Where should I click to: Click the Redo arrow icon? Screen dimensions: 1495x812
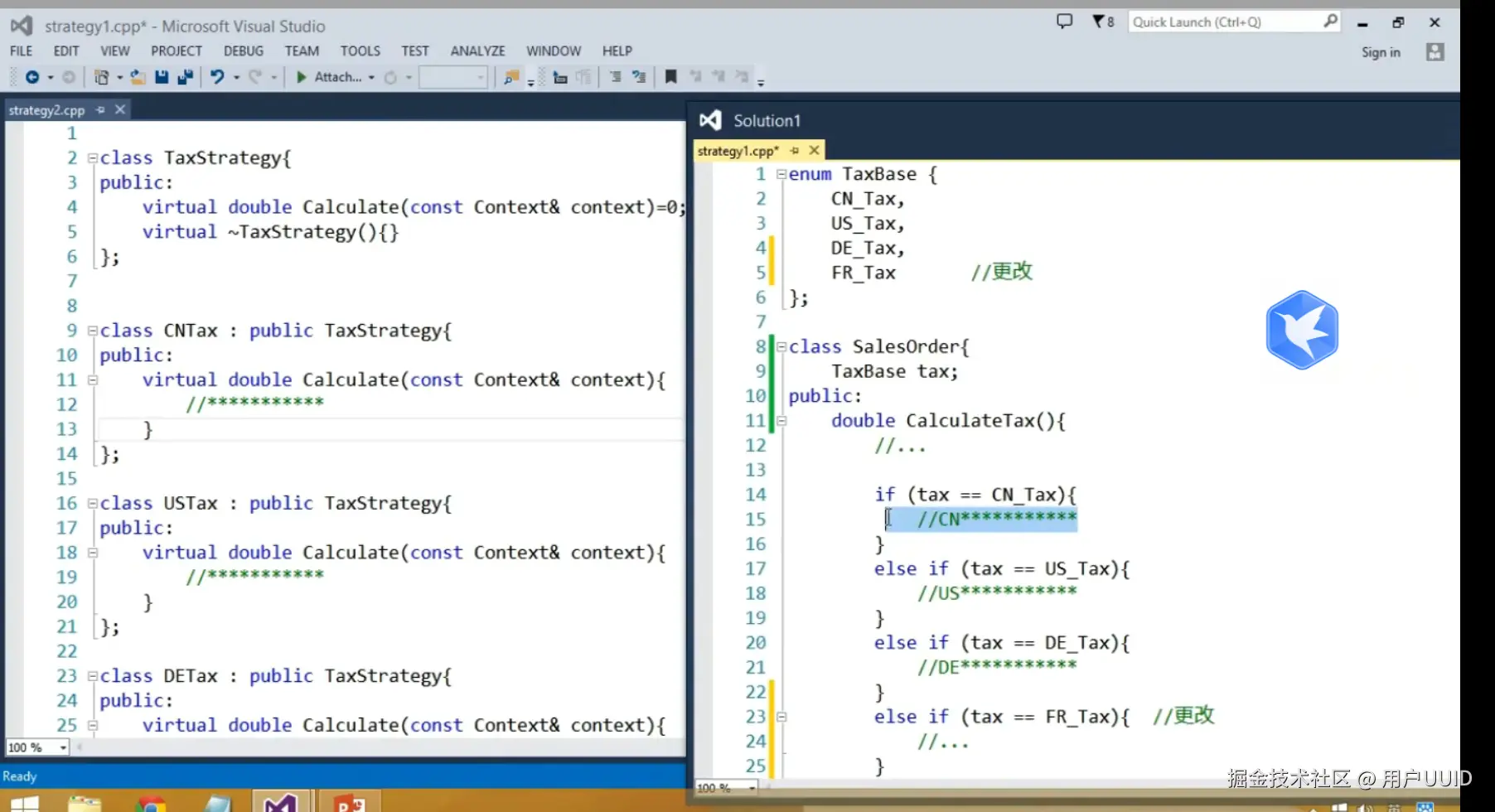[x=255, y=77]
